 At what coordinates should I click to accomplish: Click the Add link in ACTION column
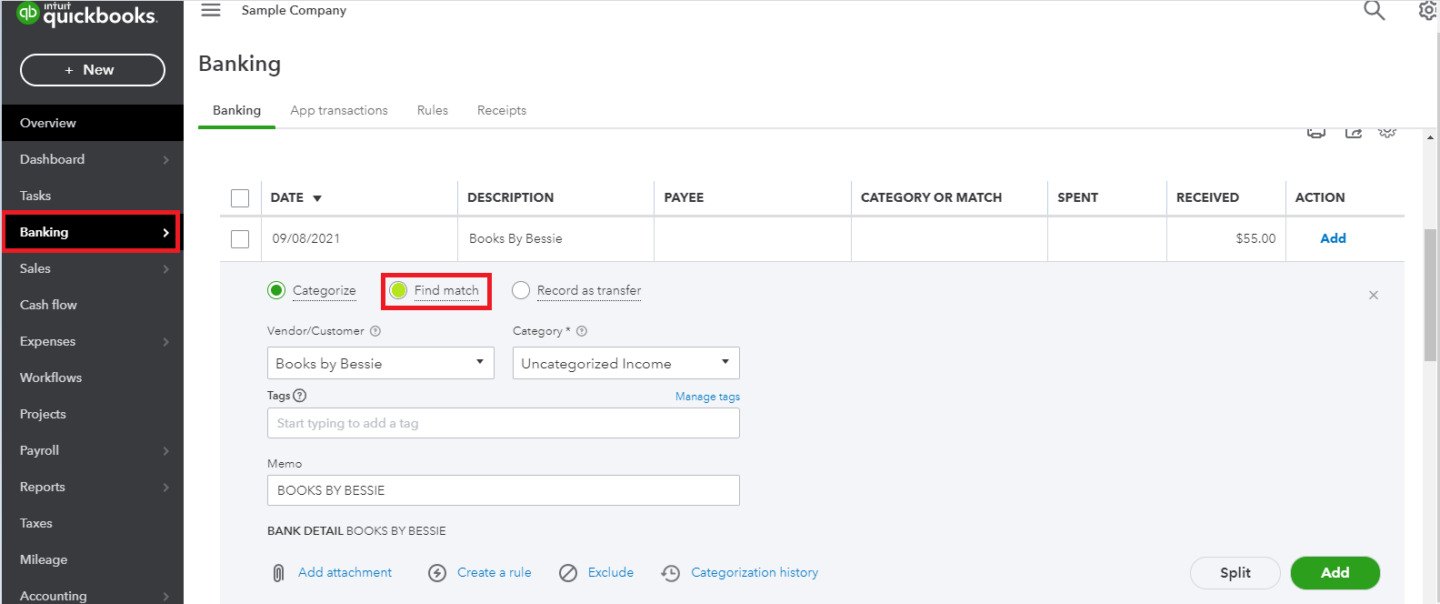click(x=1333, y=238)
